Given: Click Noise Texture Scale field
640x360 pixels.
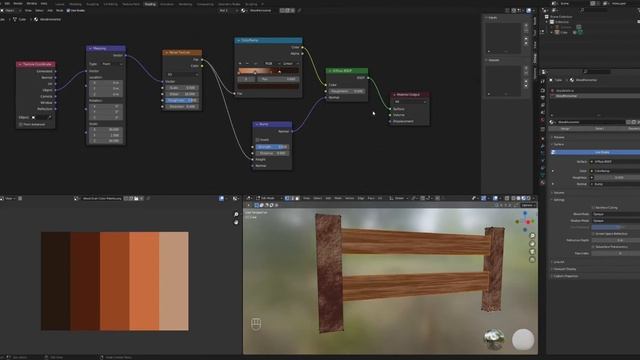Looking at the screenshot, I should 182,88.
